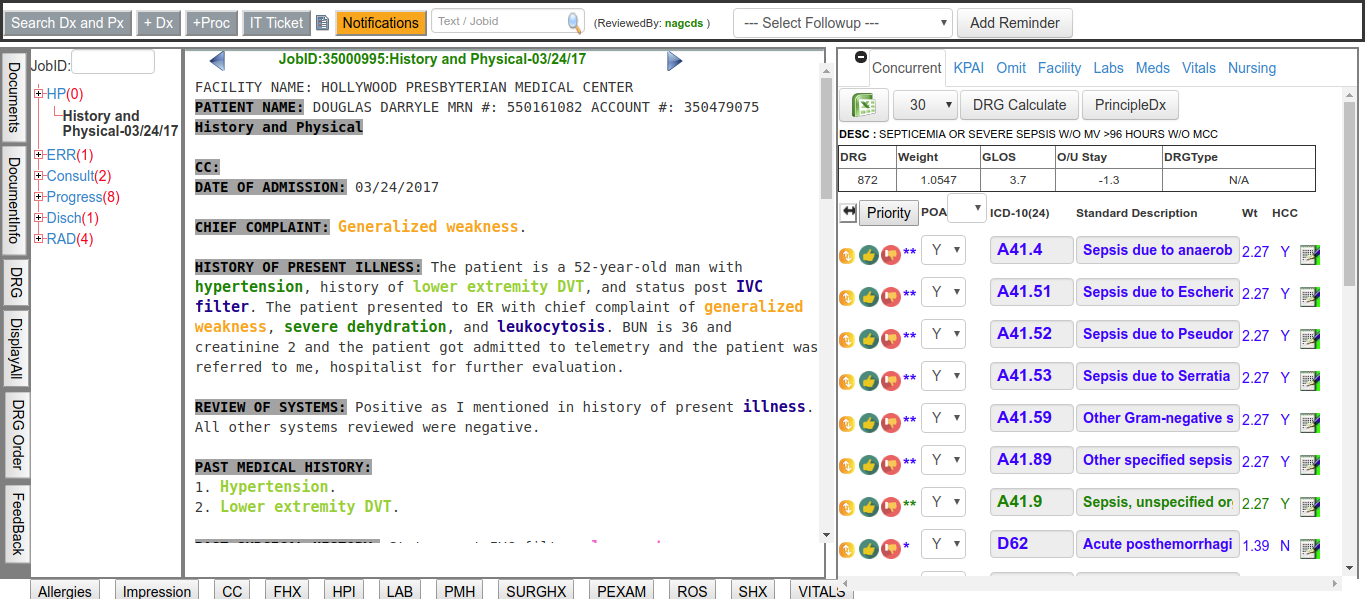1365x599 pixels.
Task: Click the document icon beside IT Ticket
Action: tap(321, 22)
